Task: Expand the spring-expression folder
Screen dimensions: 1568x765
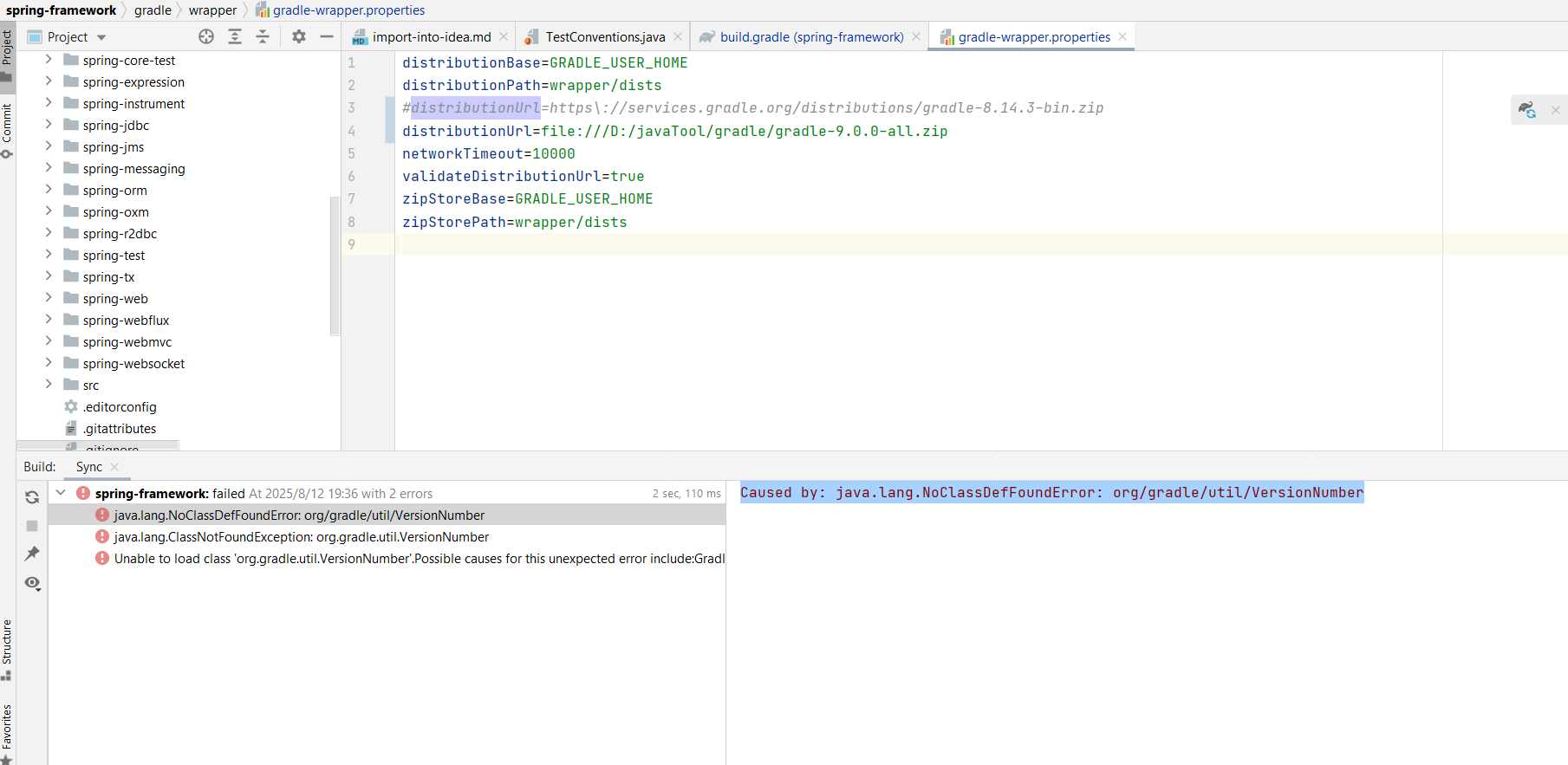Action: [x=49, y=81]
